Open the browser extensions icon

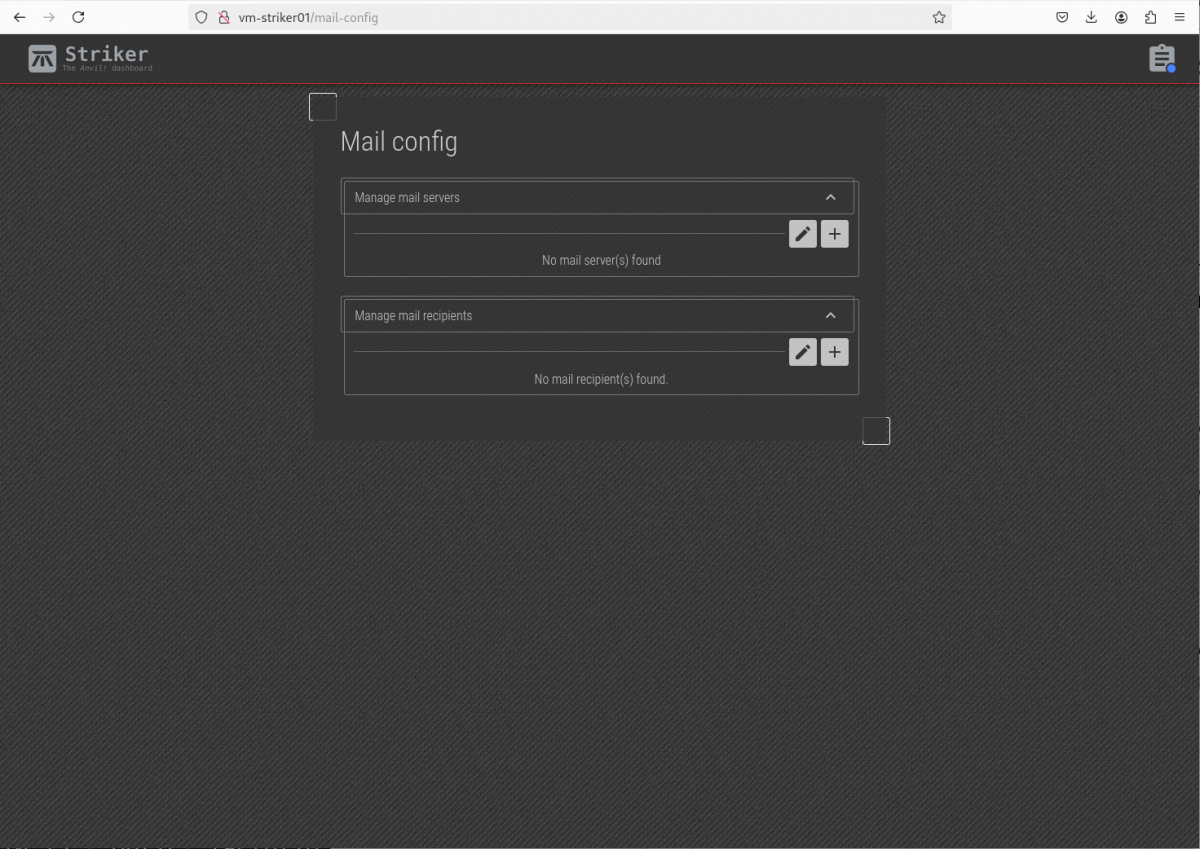click(x=1151, y=17)
